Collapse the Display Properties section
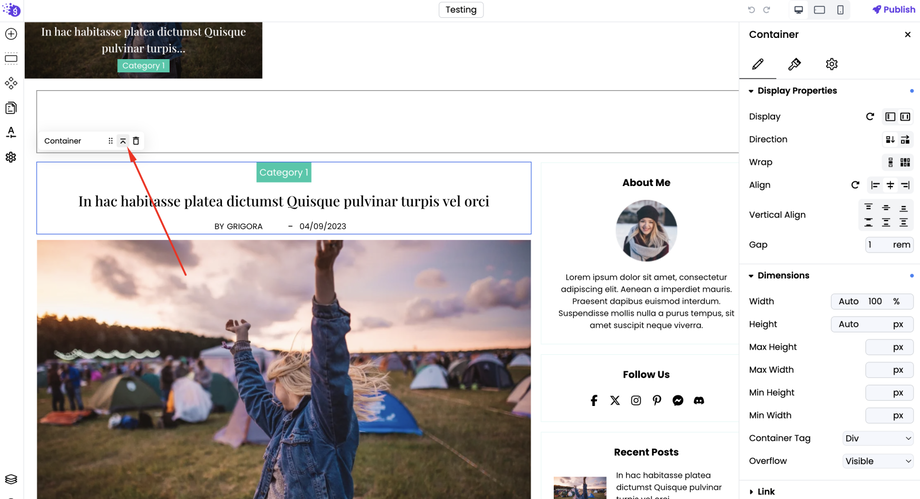This screenshot has height=499, width=920. [x=793, y=90]
